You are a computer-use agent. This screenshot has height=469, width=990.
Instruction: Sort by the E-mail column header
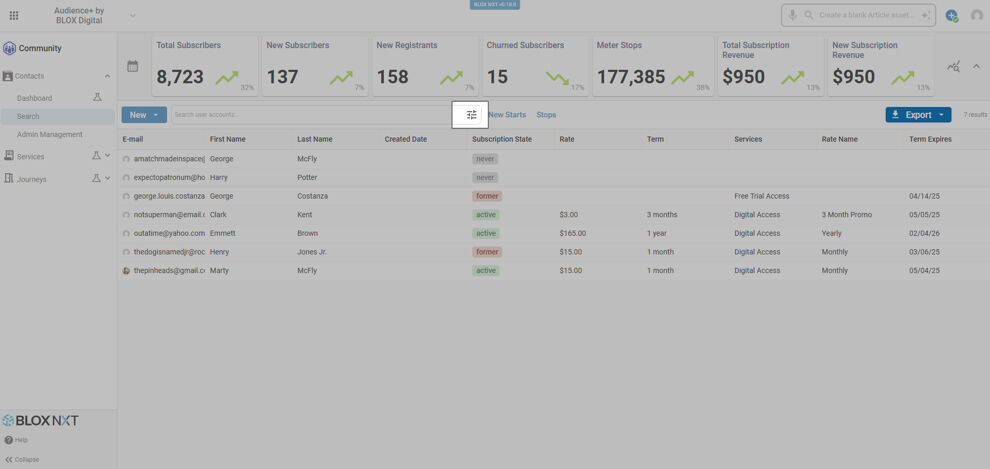pos(133,139)
